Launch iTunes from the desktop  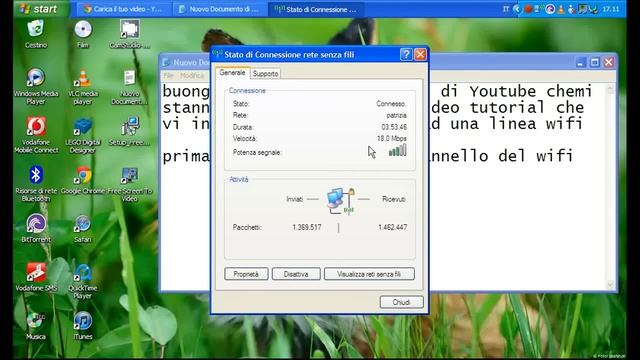[83, 326]
